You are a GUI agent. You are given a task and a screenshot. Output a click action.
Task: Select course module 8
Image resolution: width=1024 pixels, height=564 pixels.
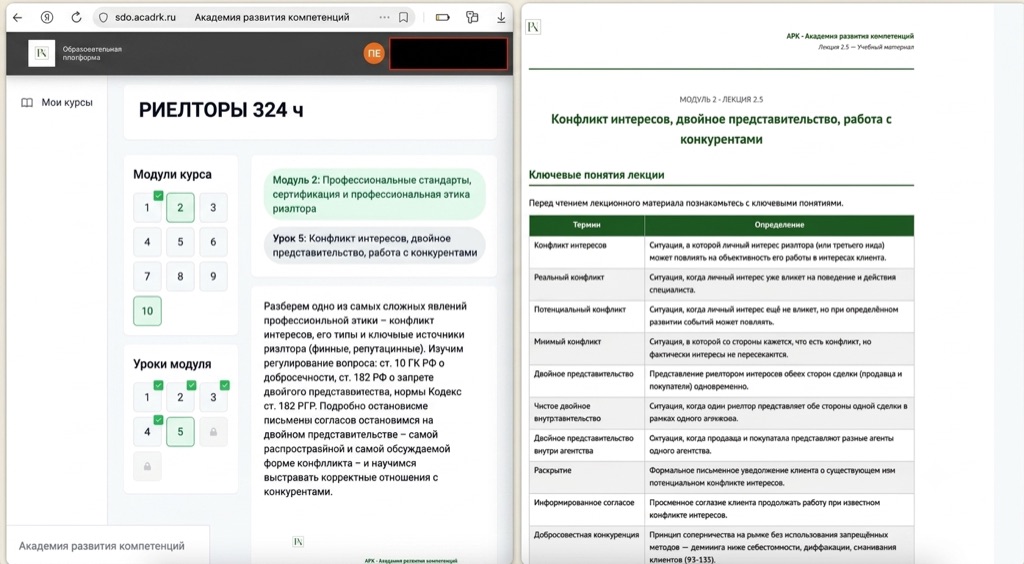(x=180, y=277)
